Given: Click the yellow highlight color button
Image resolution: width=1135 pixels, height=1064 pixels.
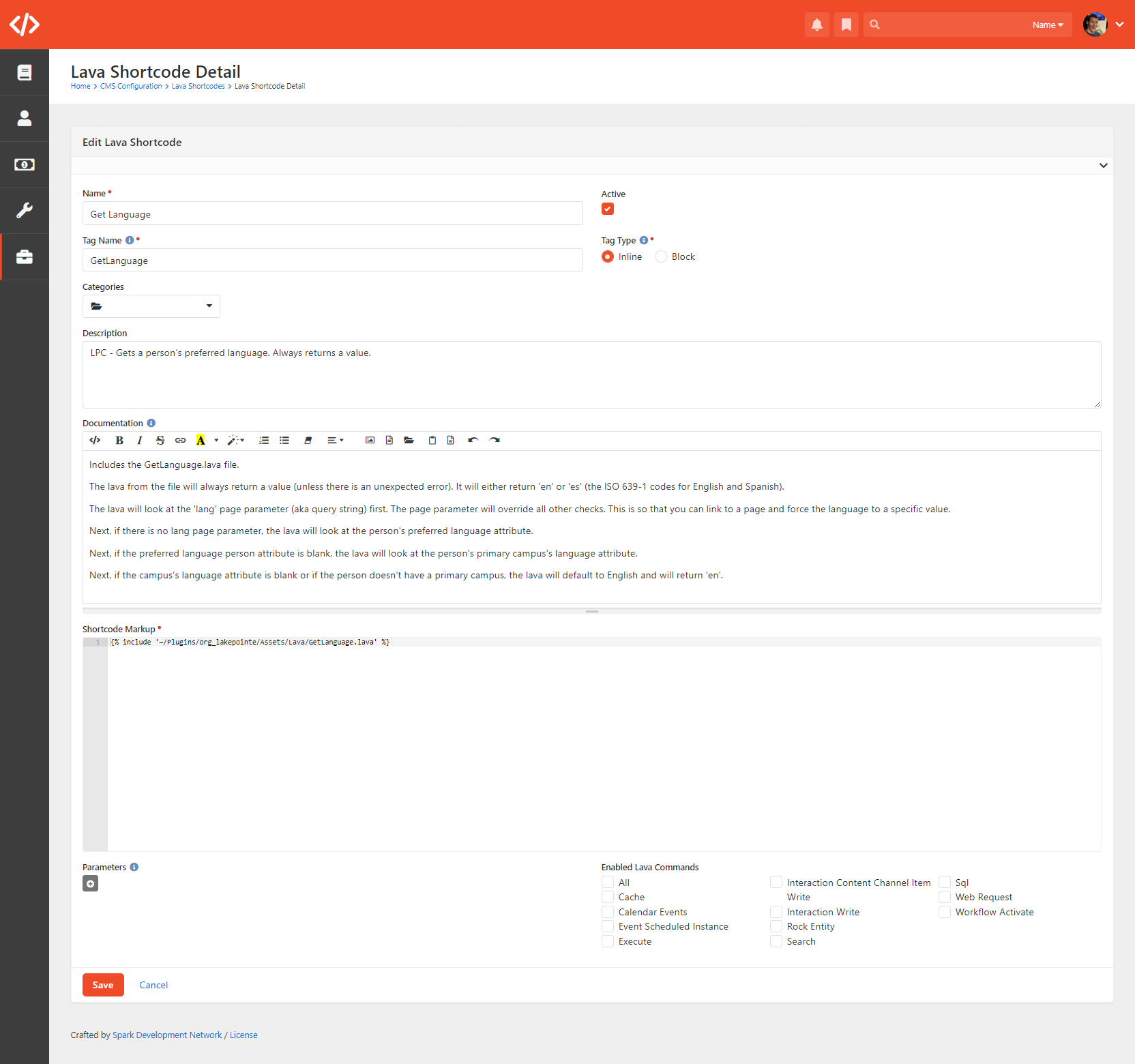Looking at the screenshot, I should (201, 441).
